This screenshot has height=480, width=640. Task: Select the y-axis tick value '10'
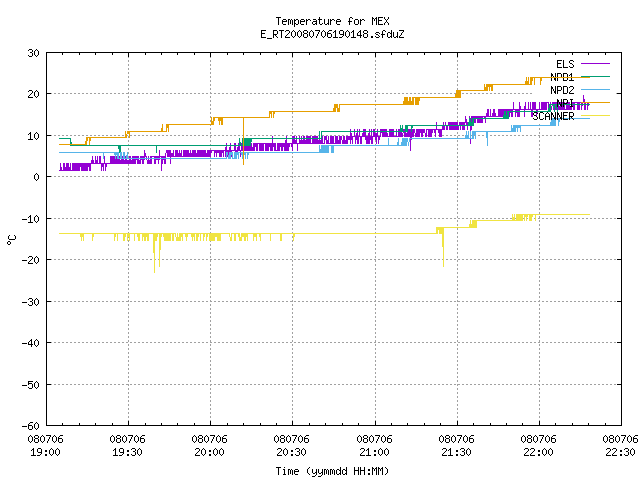click(x=33, y=136)
